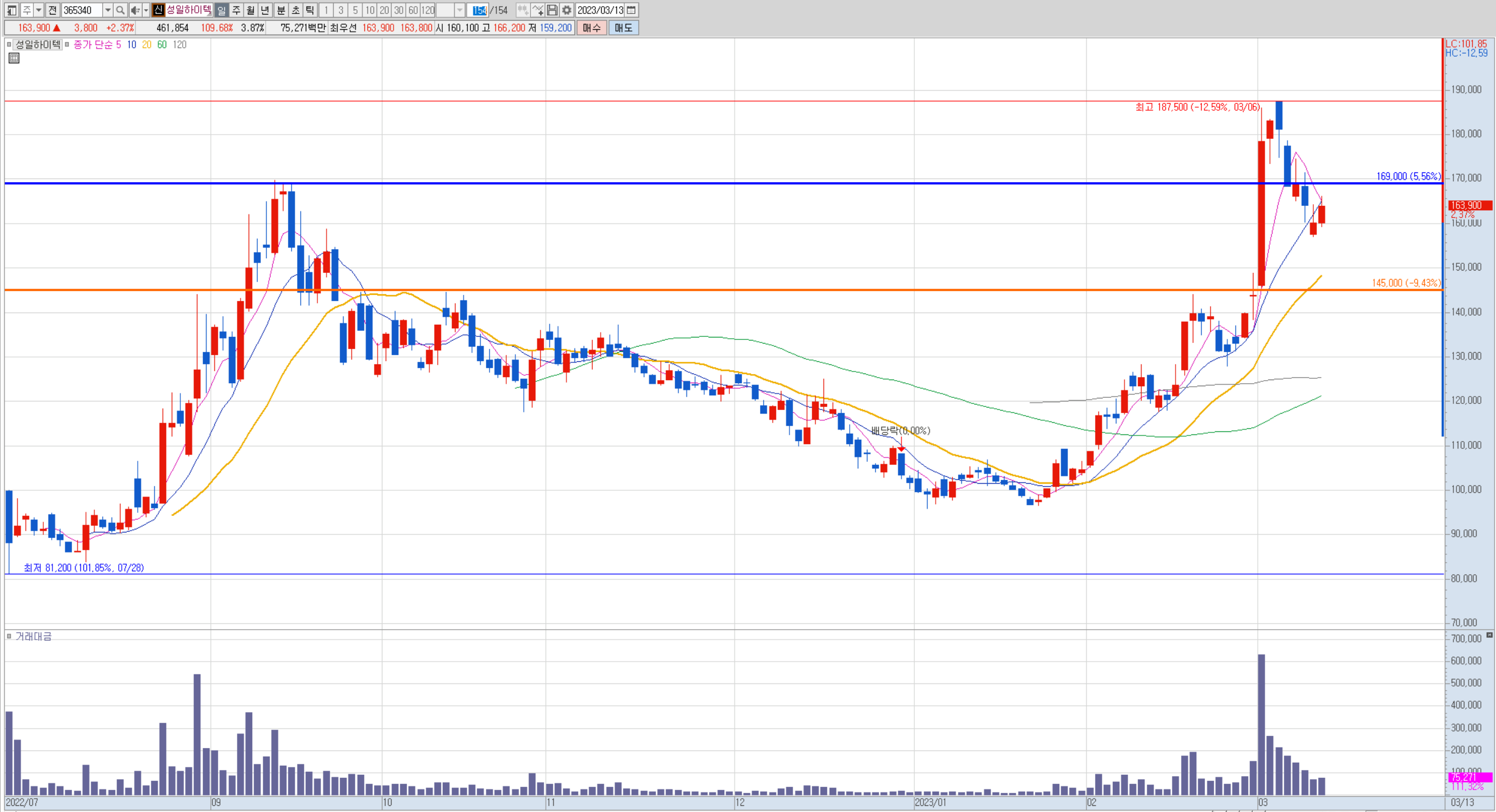This screenshot has width=1496, height=812.
Task: Click the add indicator line icon
Action: [537, 10]
